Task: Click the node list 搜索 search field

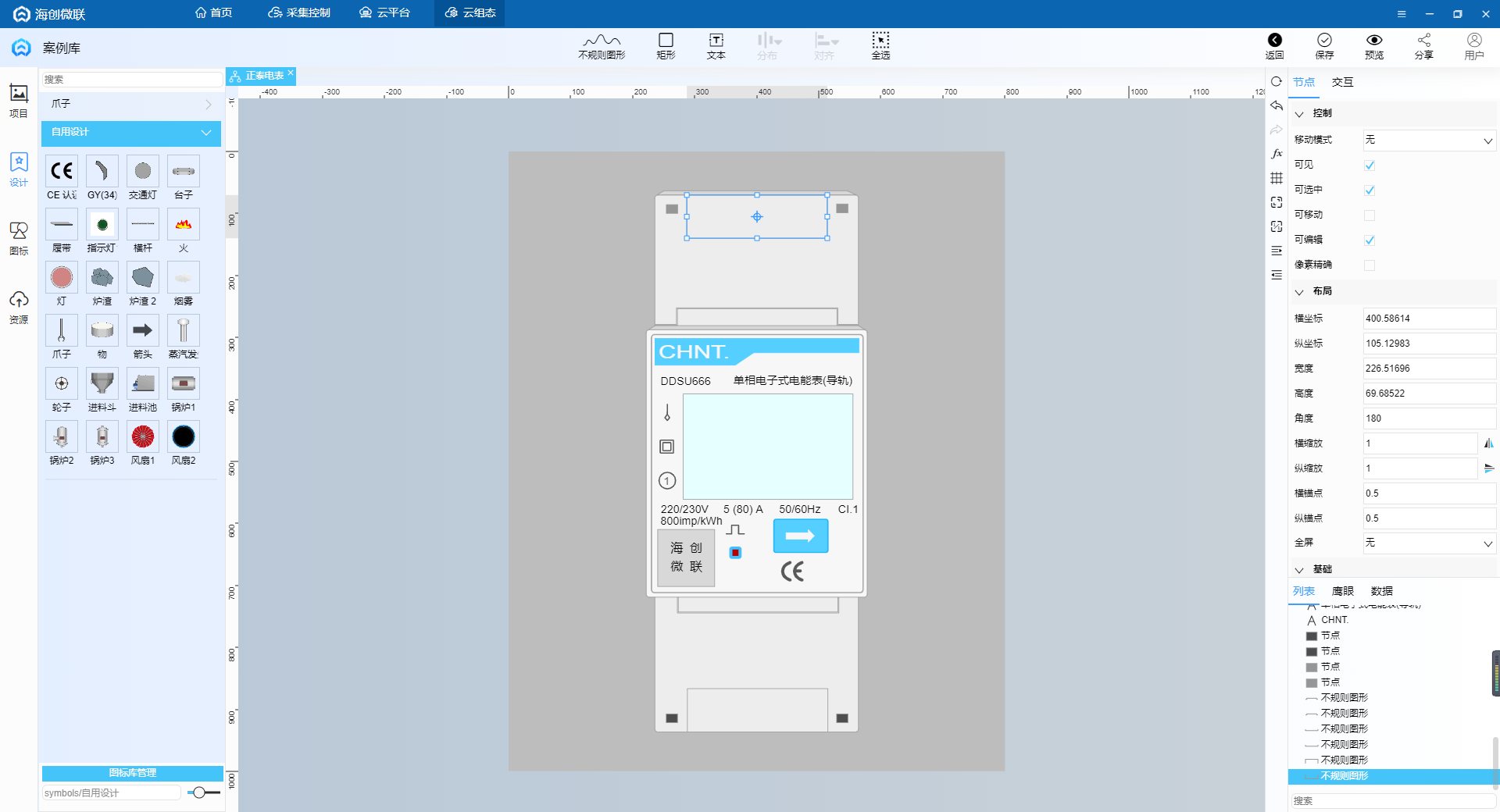Action: [x=1393, y=801]
